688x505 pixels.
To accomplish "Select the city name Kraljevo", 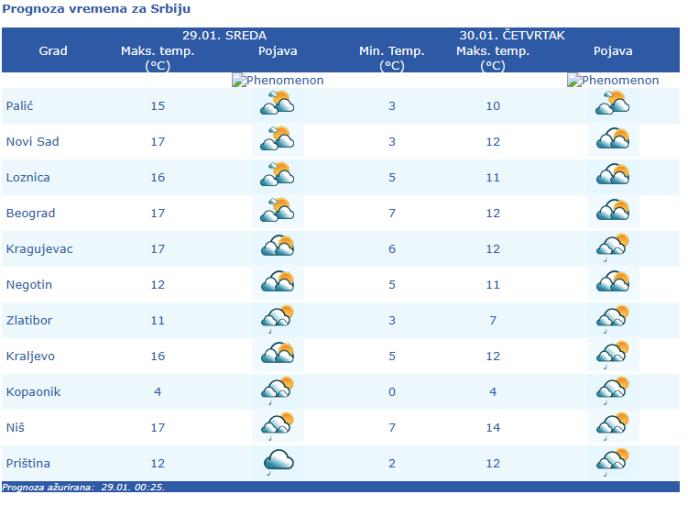I will pyautogui.click(x=30, y=356).
